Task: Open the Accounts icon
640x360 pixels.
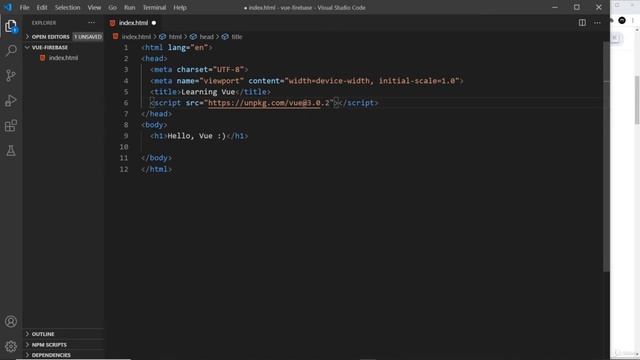Action: [11, 322]
